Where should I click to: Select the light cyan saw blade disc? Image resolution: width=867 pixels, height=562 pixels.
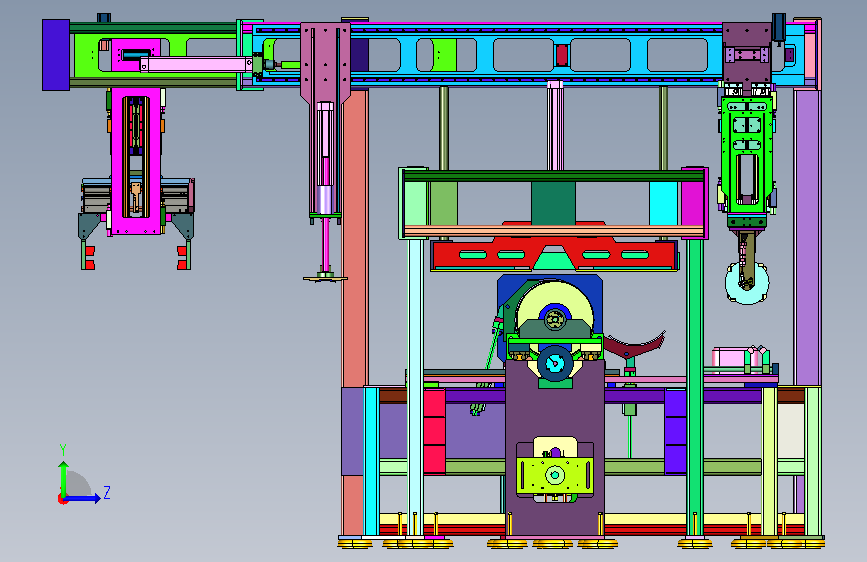point(747,283)
